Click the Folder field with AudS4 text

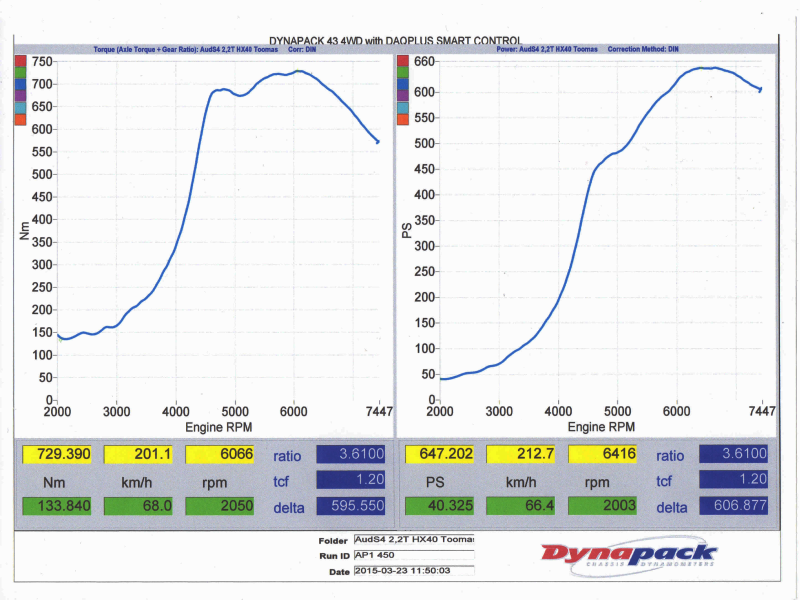(414, 539)
